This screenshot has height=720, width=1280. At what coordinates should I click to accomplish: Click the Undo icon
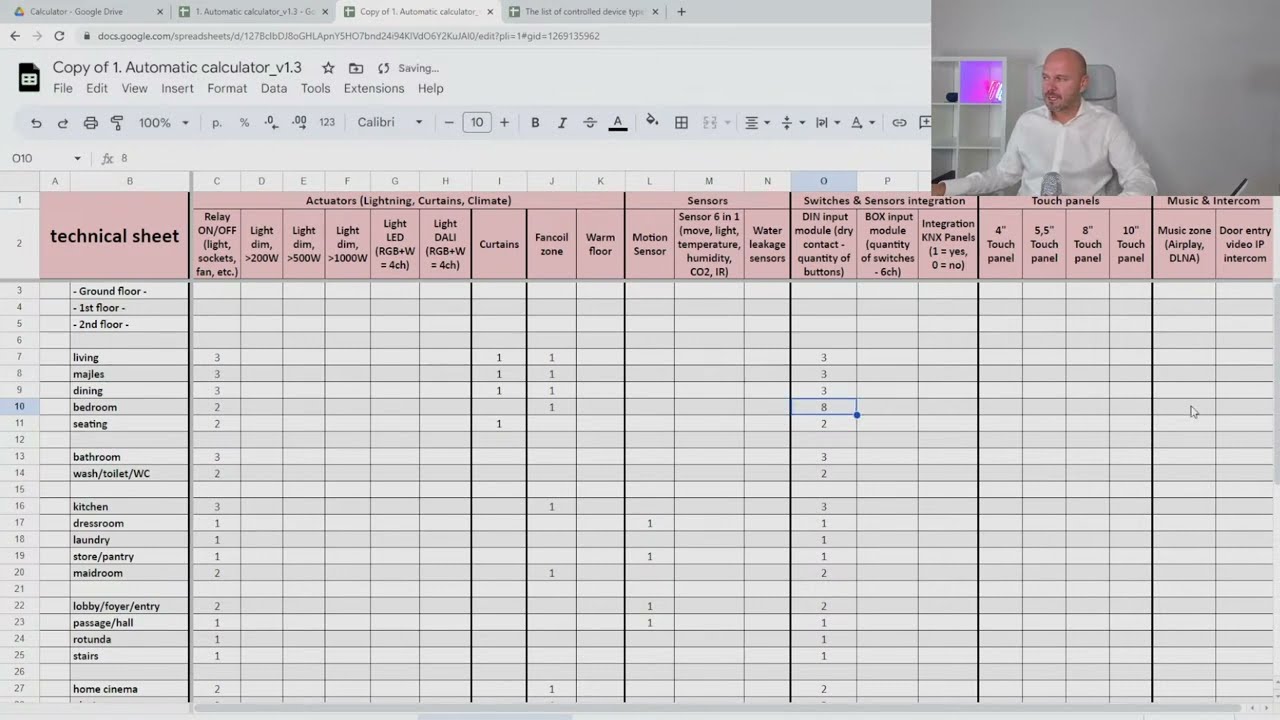click(36, 122)
